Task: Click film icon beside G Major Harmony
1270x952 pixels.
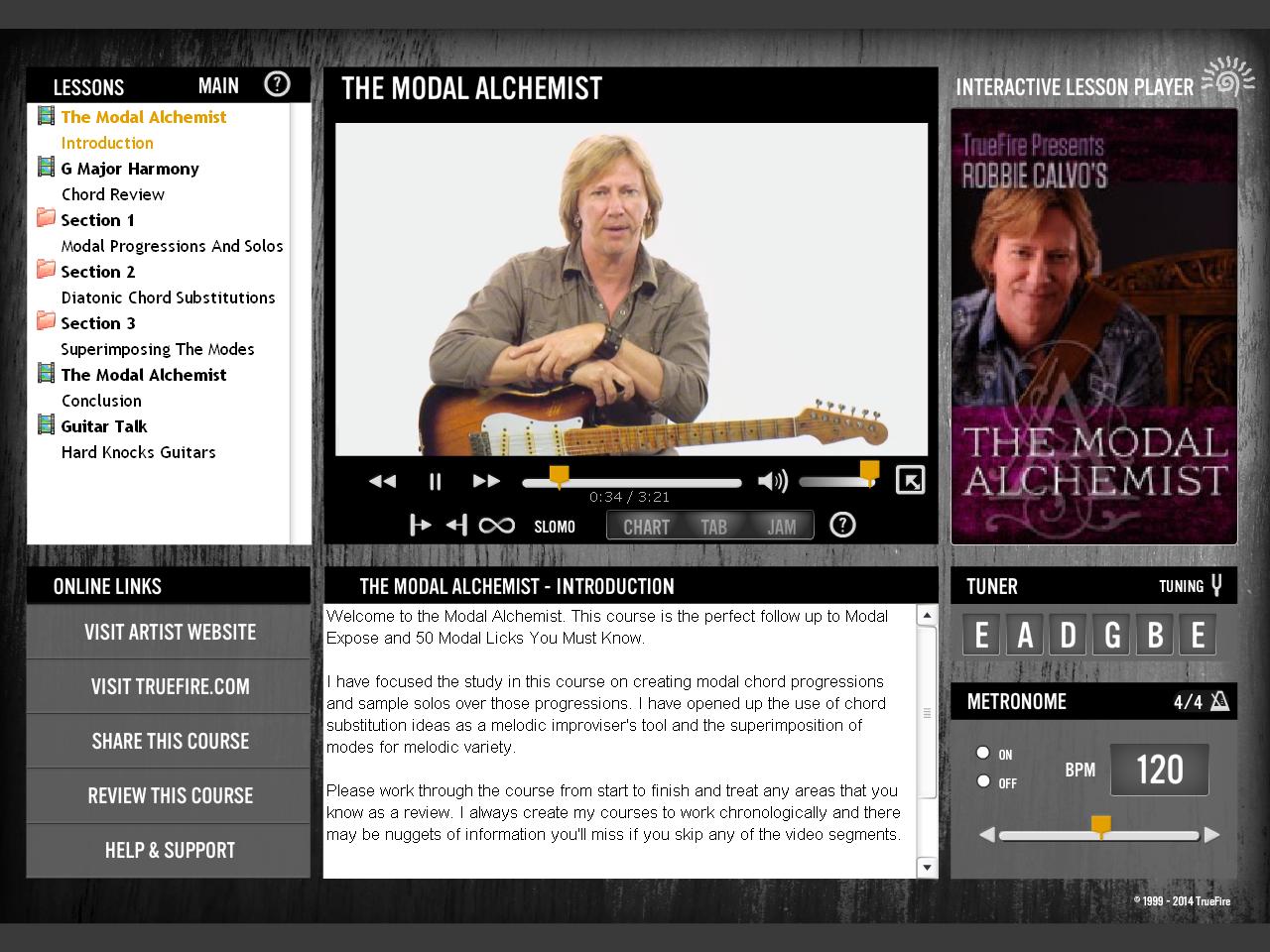Action: (46, 168)
